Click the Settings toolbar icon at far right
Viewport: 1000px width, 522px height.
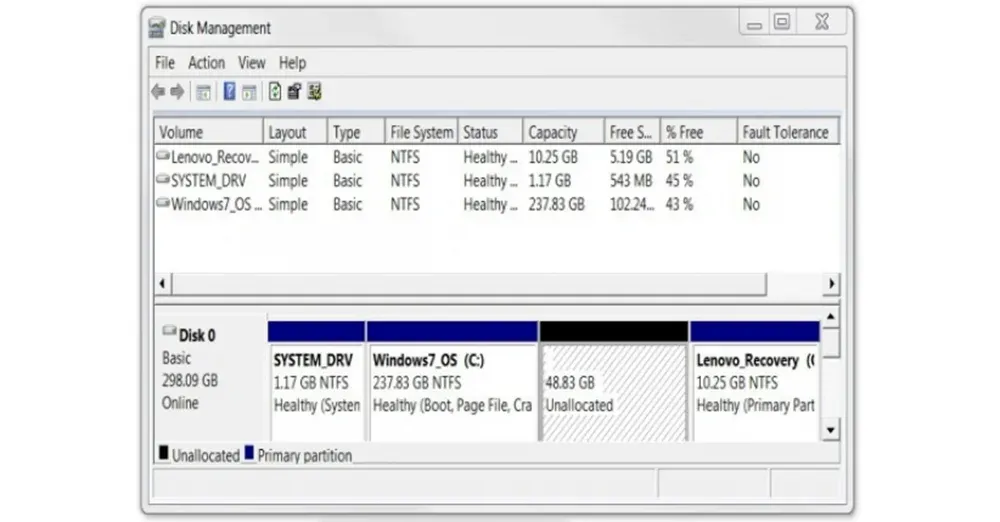click(314, 92)
